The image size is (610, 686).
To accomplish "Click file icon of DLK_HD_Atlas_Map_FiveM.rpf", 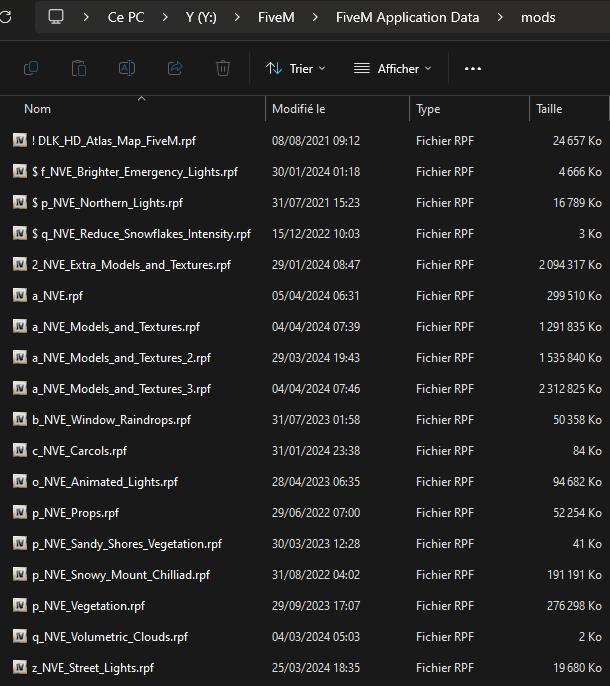I will [x=20, y=140].
